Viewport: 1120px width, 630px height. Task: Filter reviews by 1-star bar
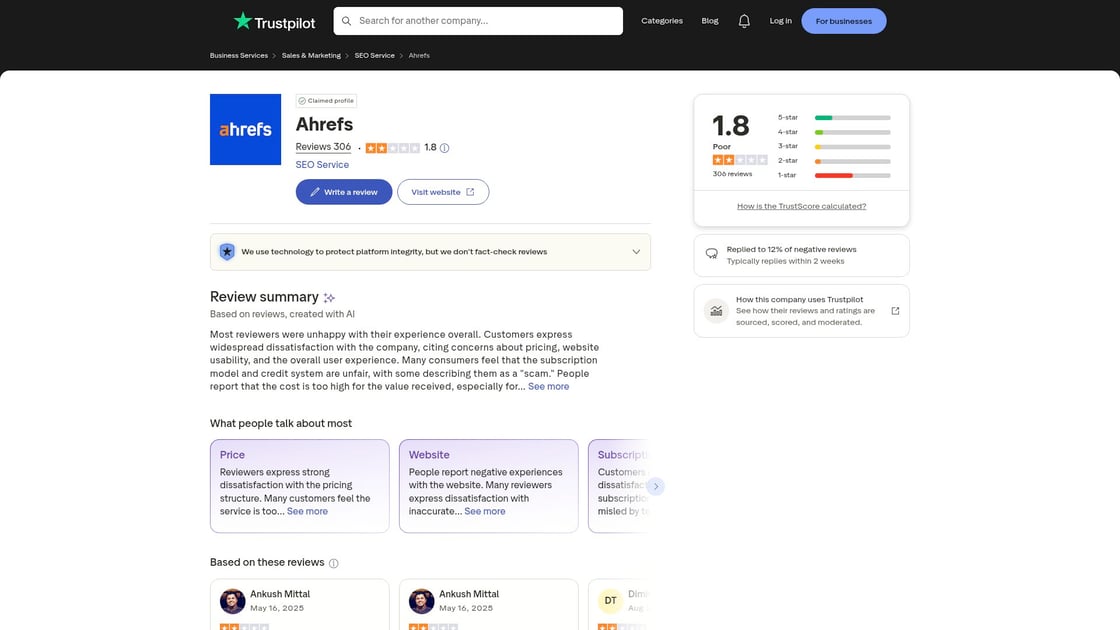(852, 175)
